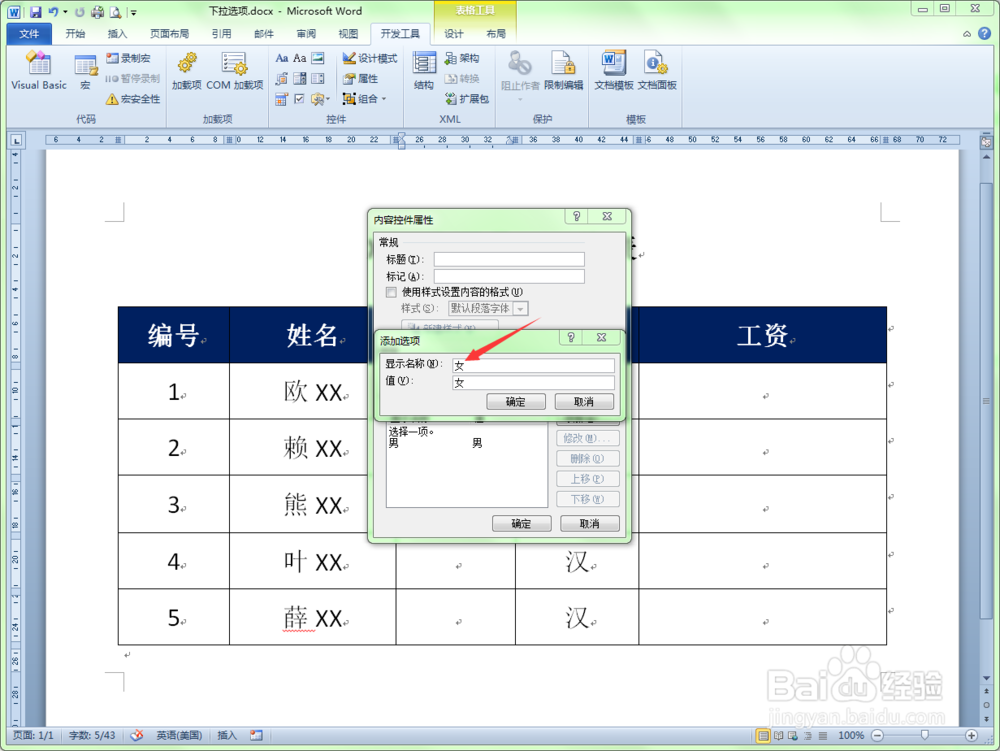Viewport: 1000px width, 751px height.
Task: Open 限制编辑 restrict editing pane
Action: tap(564, 71)
